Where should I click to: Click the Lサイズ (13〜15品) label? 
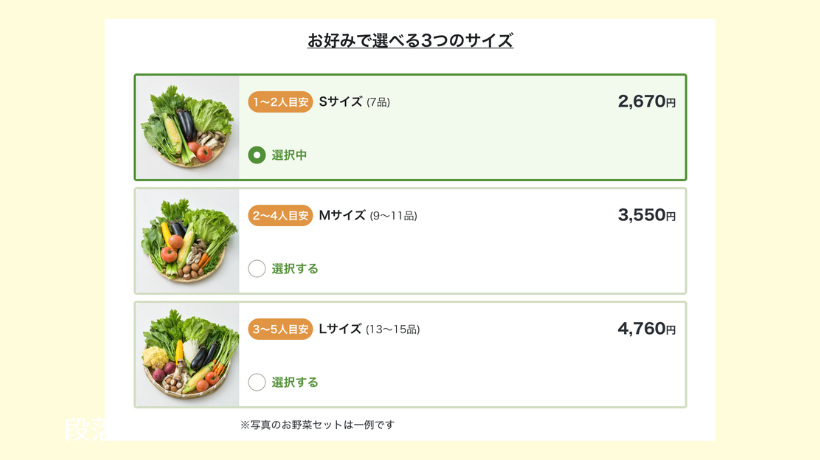pyautogui.click(x=369, y=329)
